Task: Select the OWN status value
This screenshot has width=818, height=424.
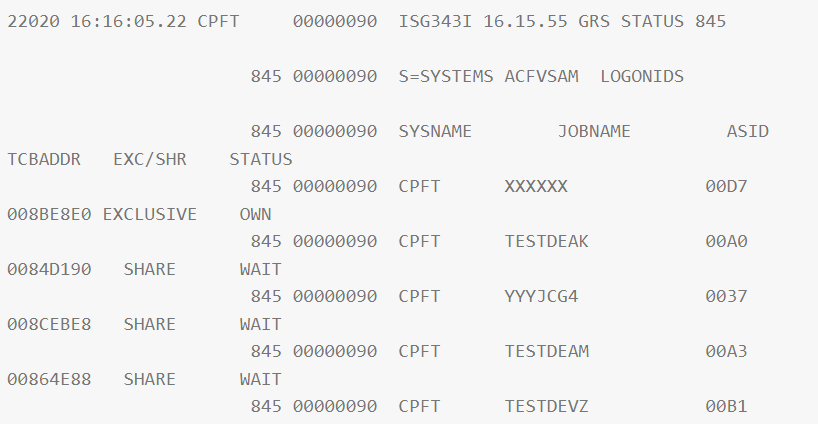Action: tap(256, 214)
